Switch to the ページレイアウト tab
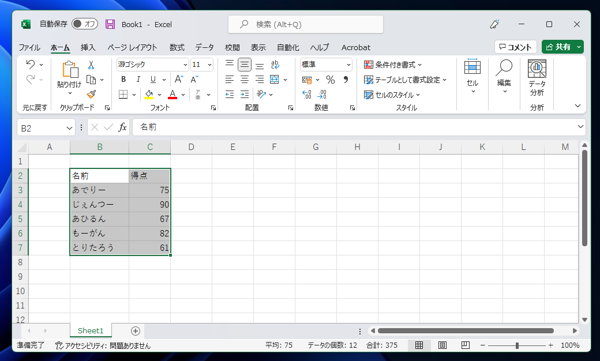 132,47
